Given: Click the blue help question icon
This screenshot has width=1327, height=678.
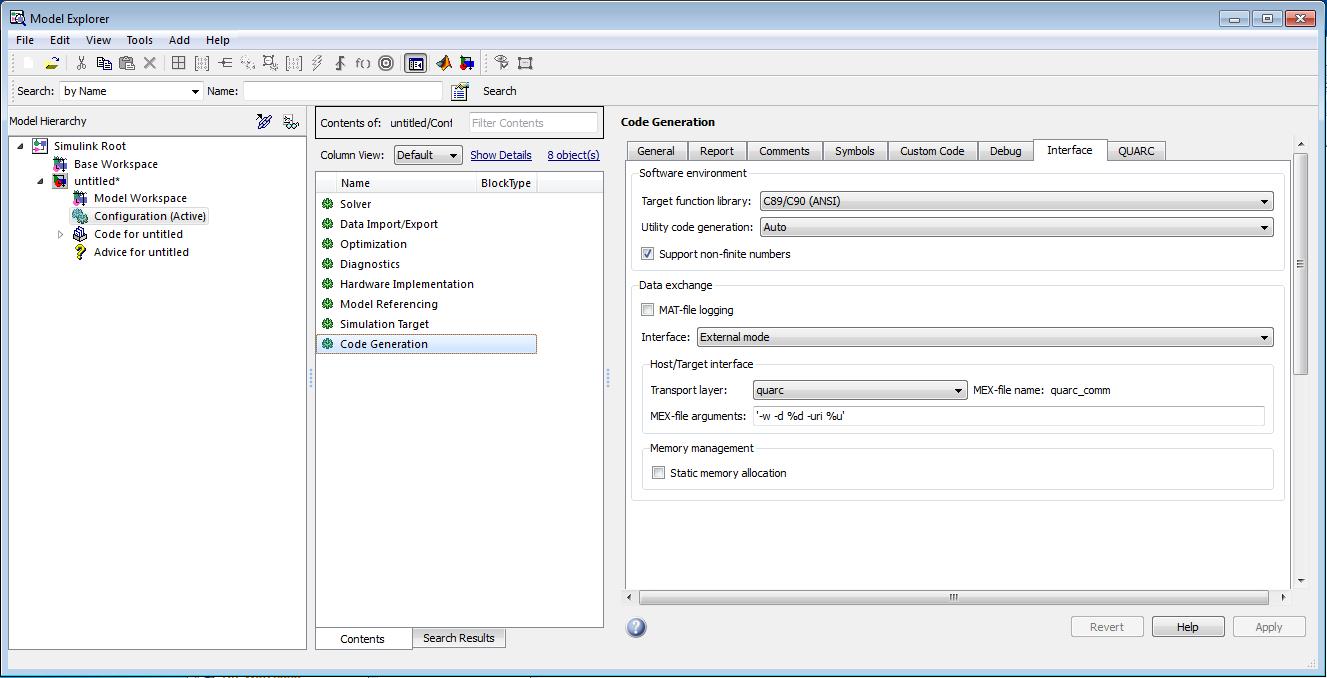Looking at the screenshot, I should 636,627.
